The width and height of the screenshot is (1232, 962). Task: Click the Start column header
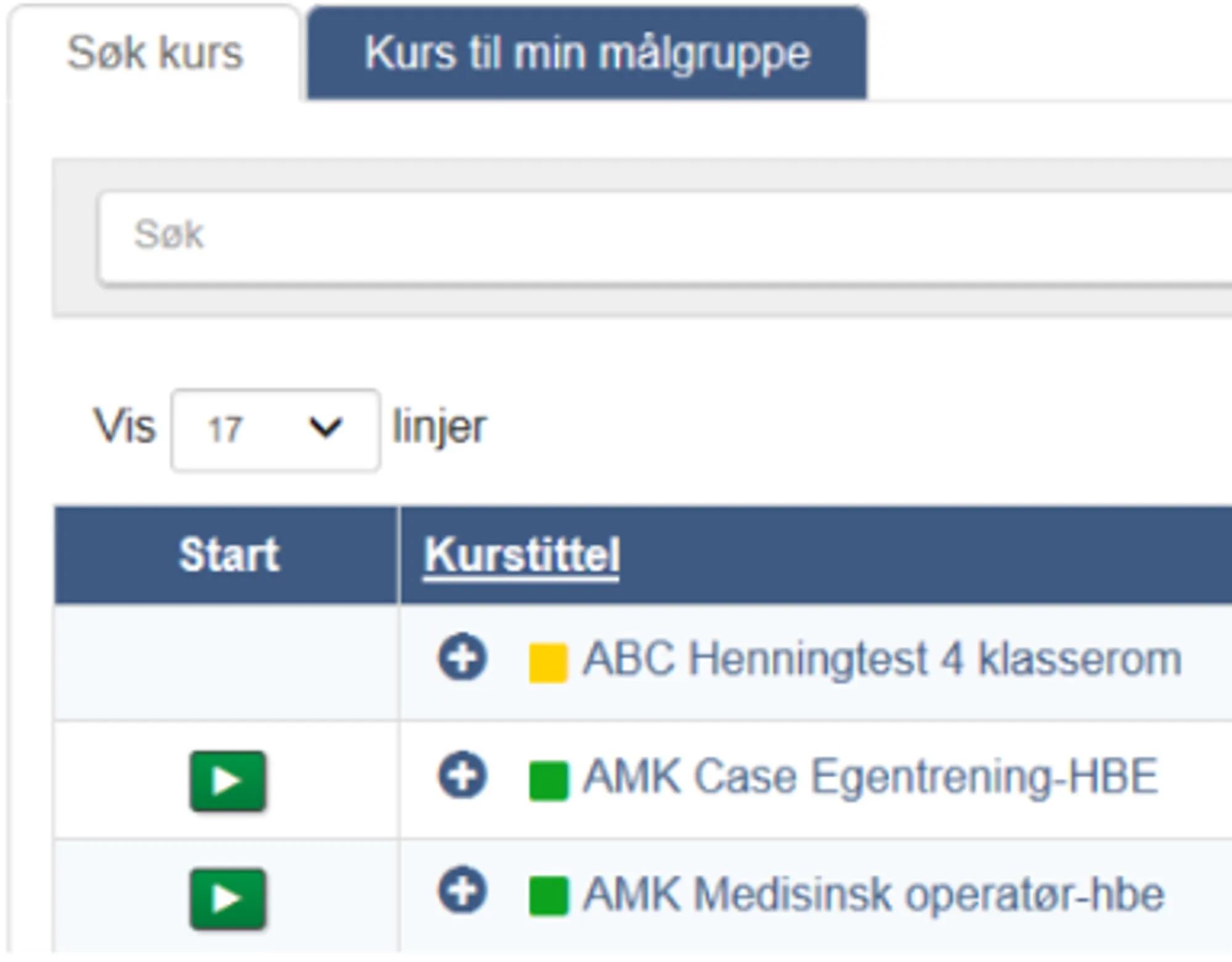point(229,555)
